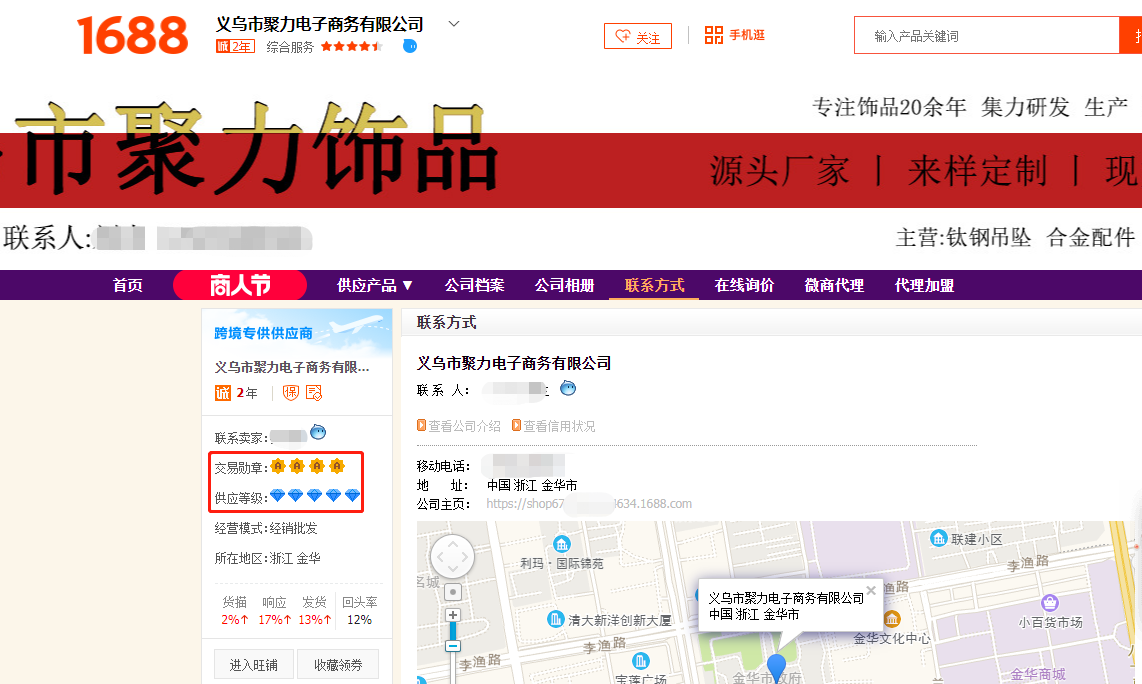
Task: Click the 交易勋章 medal icons
Action: (x=307, y=466)
